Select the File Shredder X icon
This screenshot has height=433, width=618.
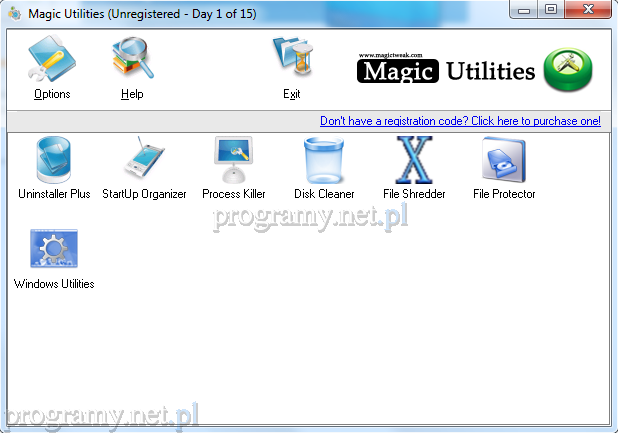click(414, 161)
